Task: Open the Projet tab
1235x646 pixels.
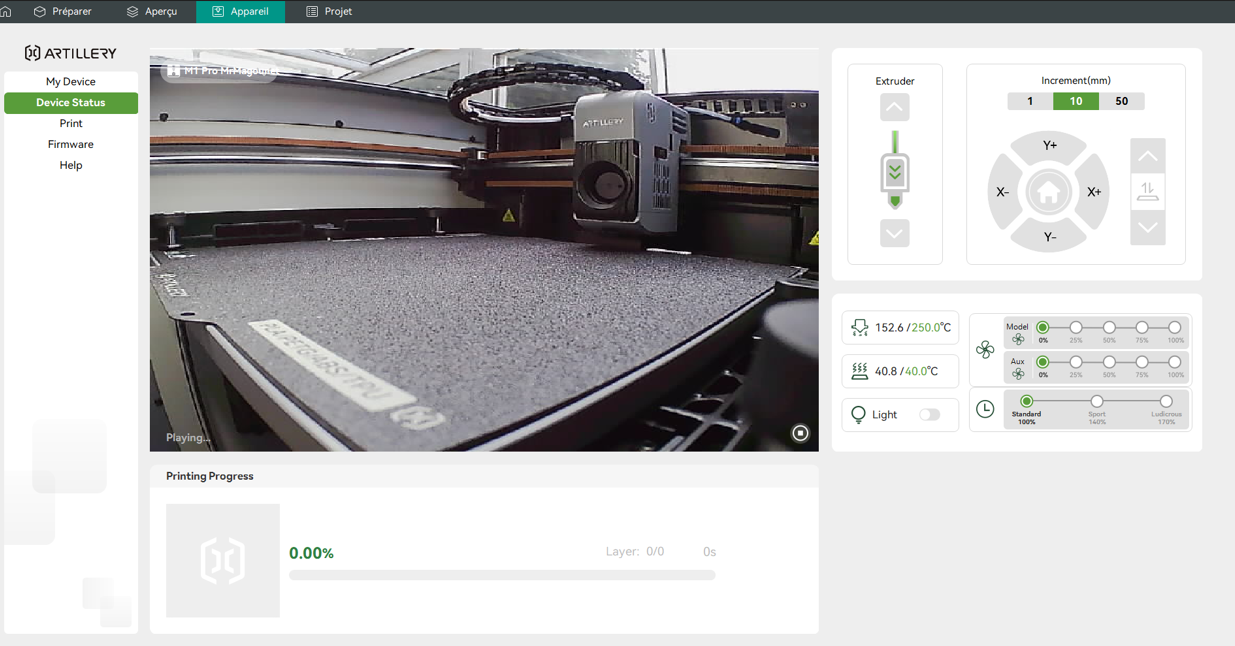Action: [x=328, y=11]
